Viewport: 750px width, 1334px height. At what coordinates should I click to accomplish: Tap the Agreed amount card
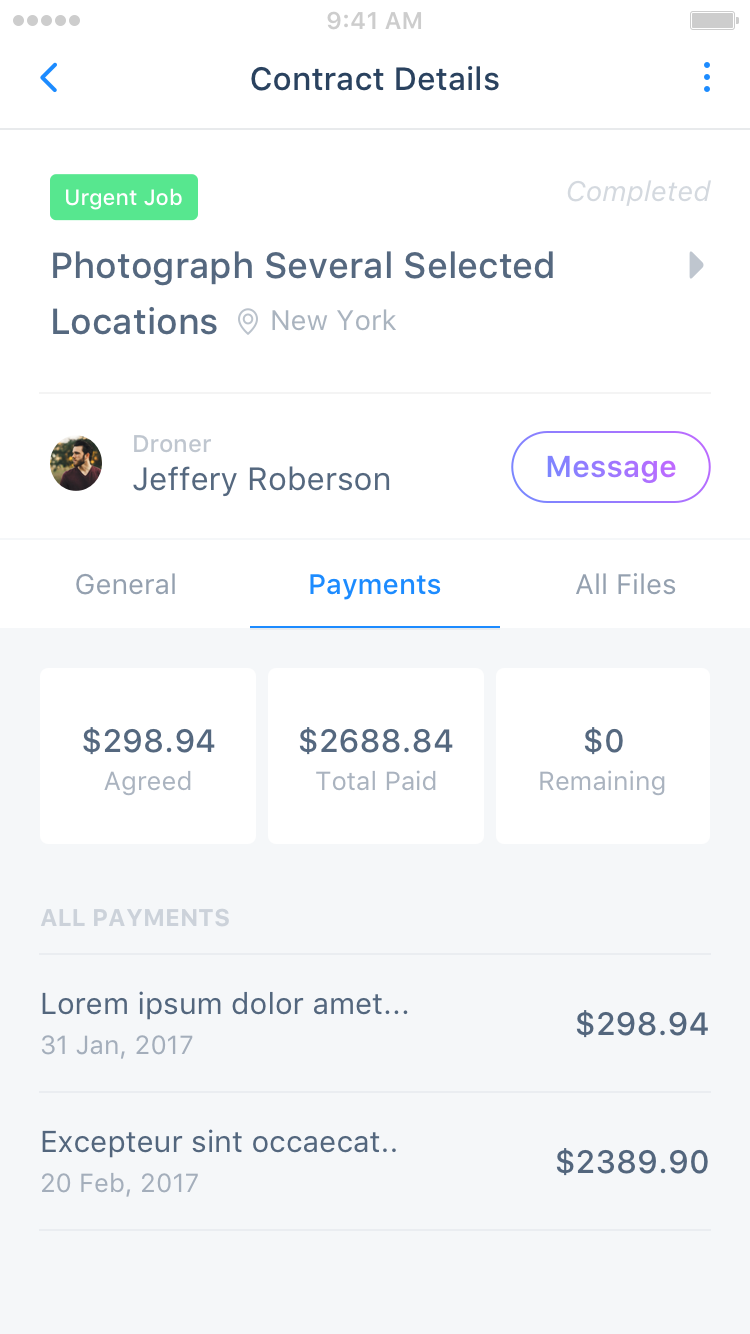[148, 756]
